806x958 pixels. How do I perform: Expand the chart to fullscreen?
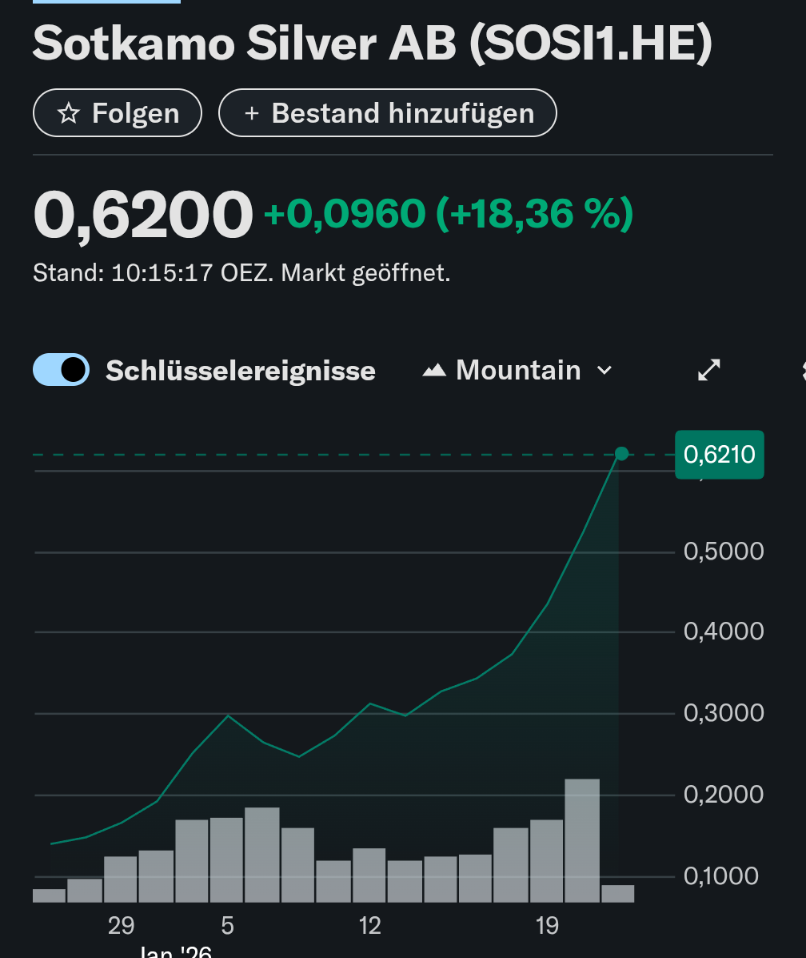[x=709, y=370]
